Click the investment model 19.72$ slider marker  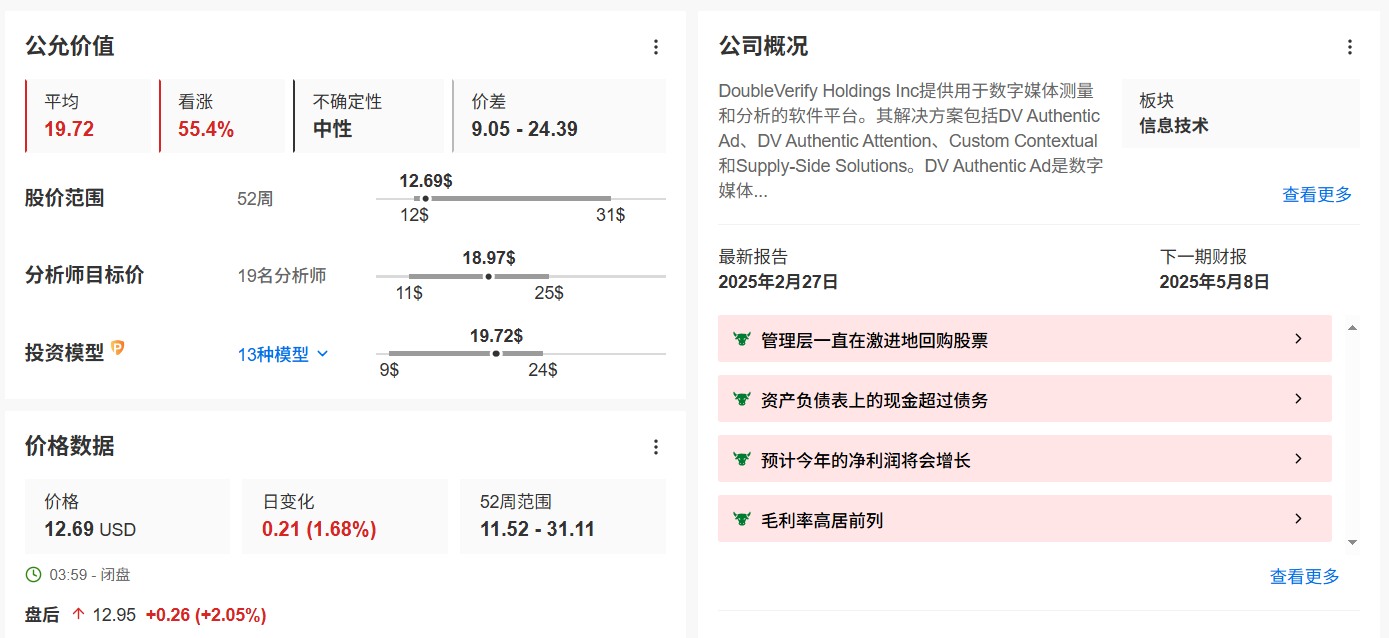(x=496, y=353)
